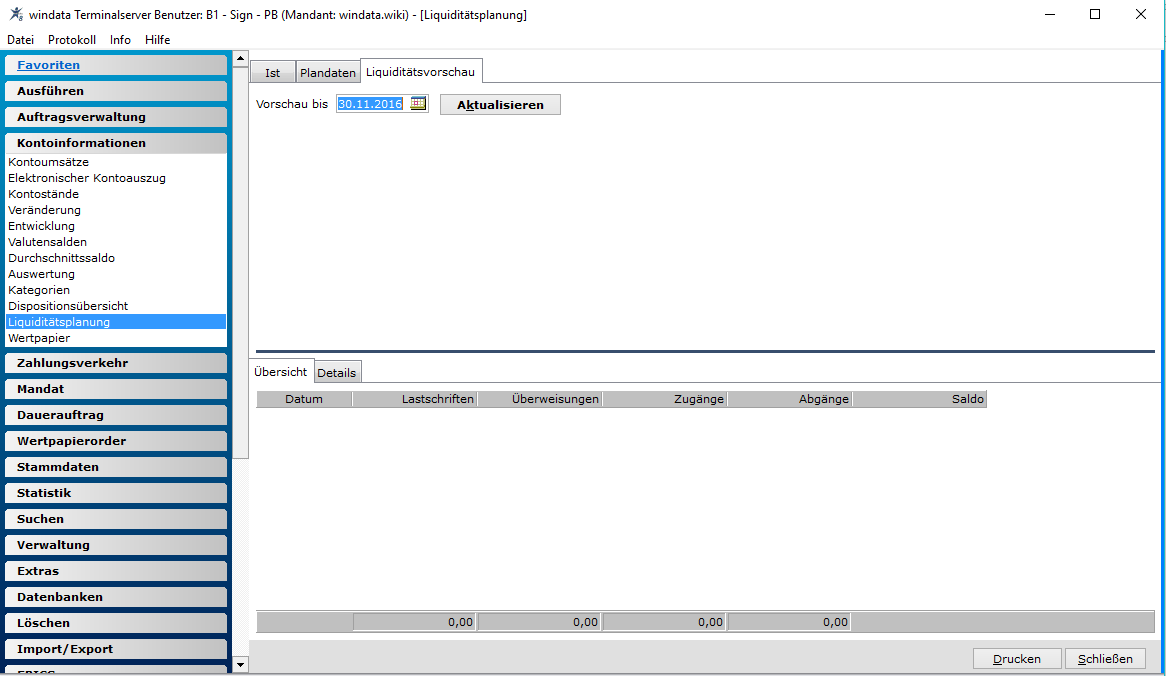The image size is (1166, 676).
Task: Select Kontostände in the sidebar
Action: pyautogui.click(x=43, y=194)
